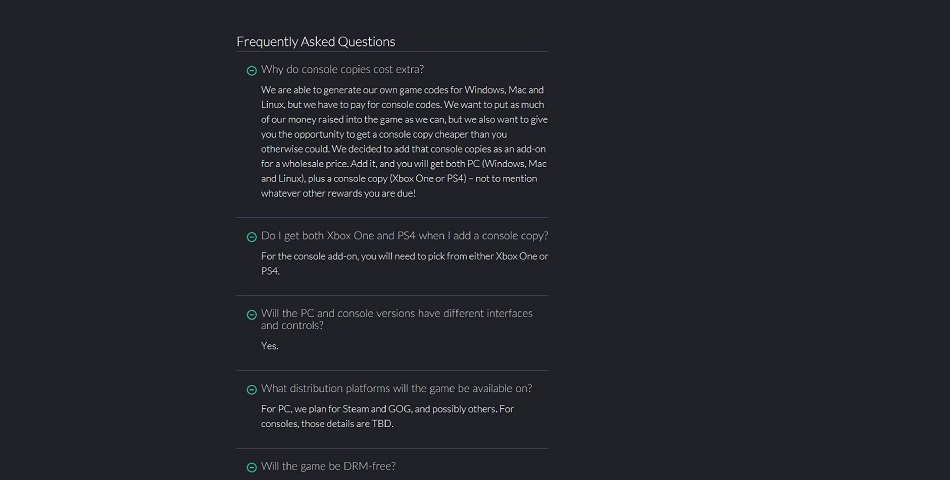Collapse the "Why do console copies cost extra?" icon
950x480 pixels.
[252, 71]
